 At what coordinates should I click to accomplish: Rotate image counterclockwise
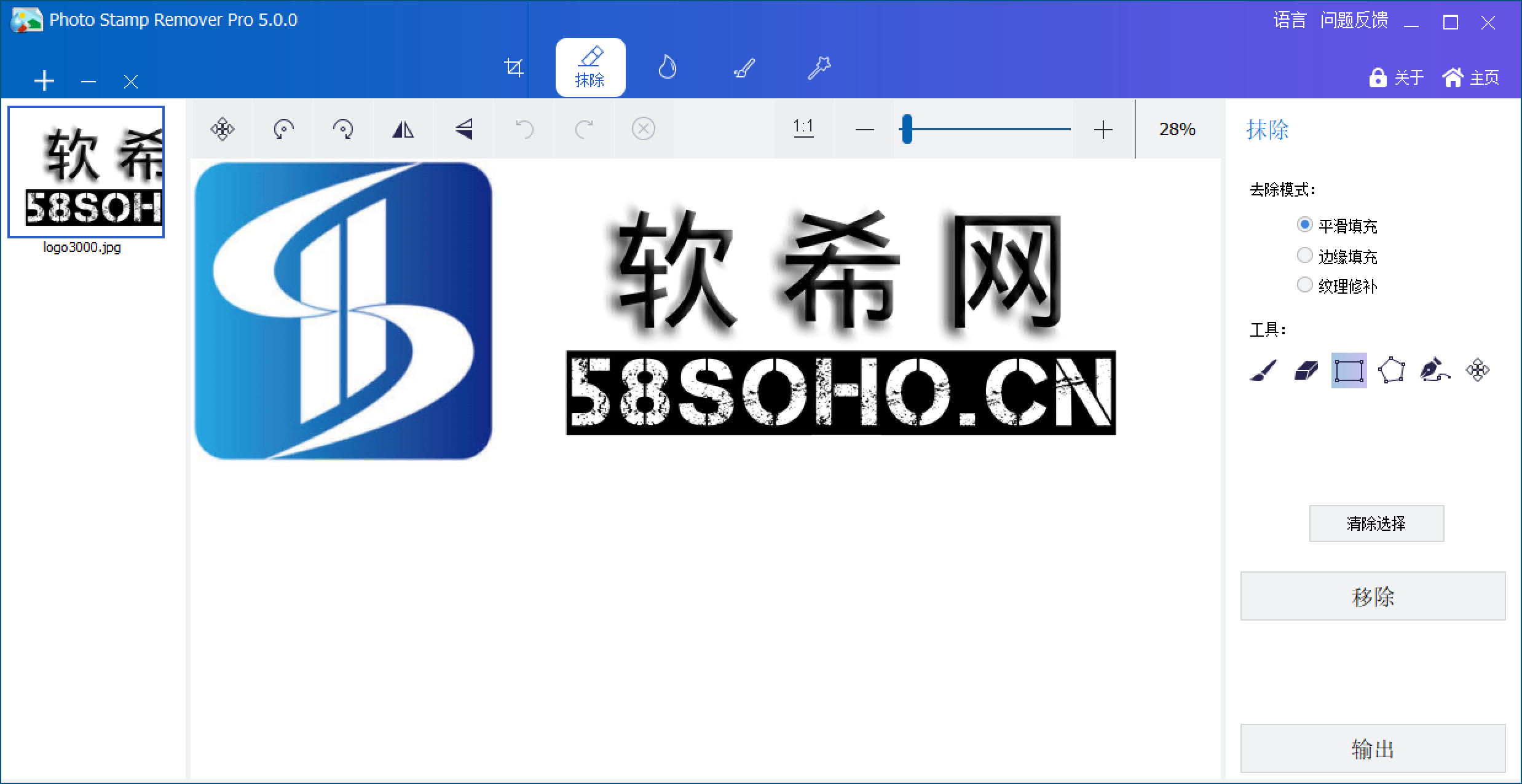pyautogui.click(x=283, y=129)
